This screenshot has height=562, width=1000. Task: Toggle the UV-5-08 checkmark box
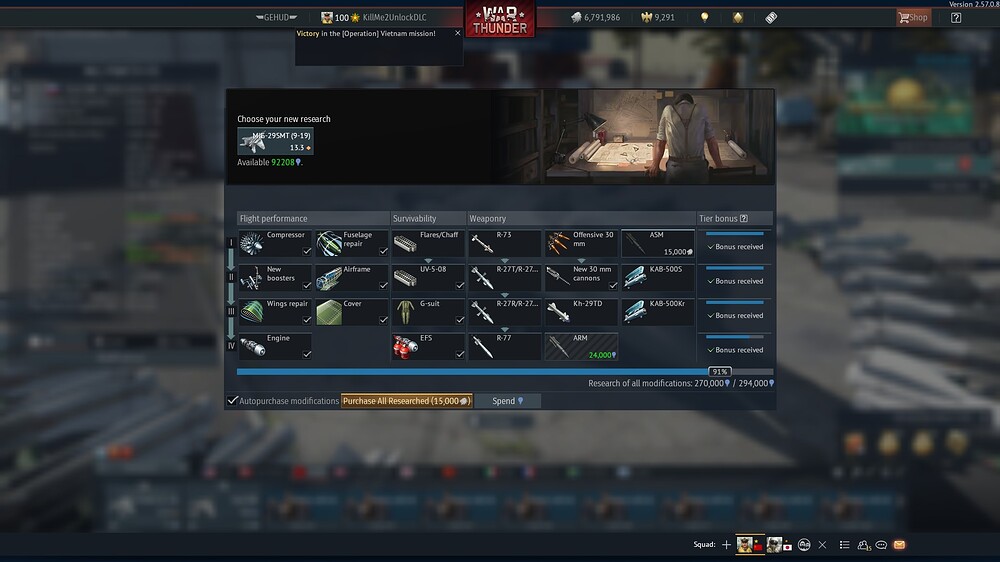[460, 285]
